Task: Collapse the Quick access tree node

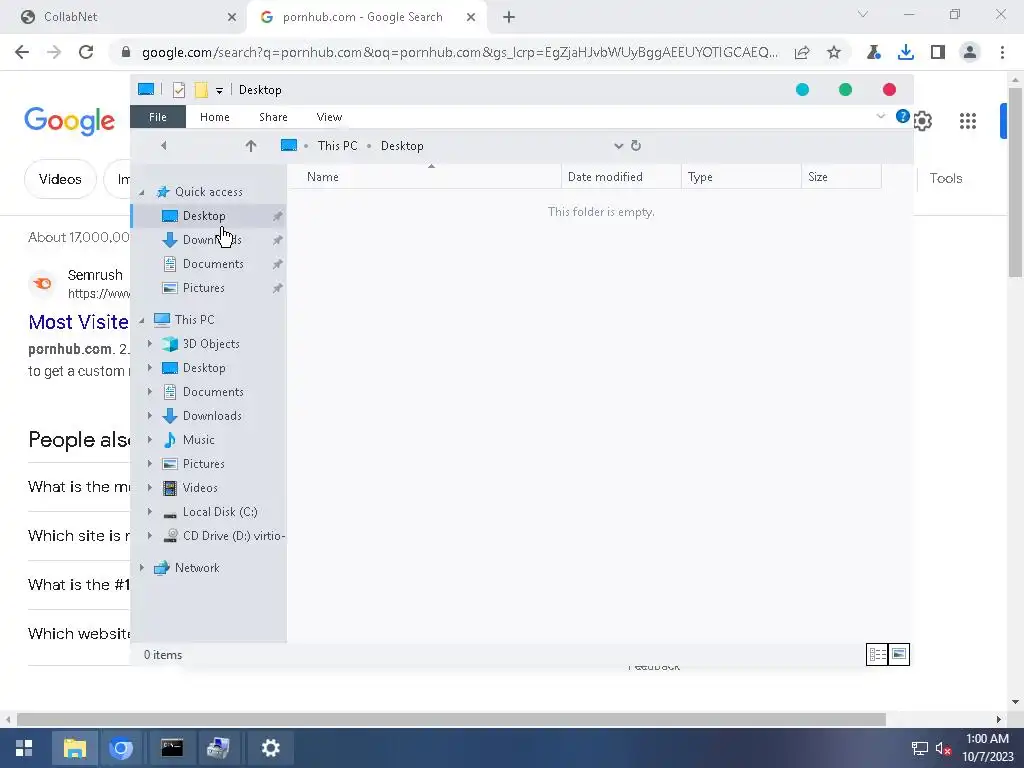Action: [142, 193]
